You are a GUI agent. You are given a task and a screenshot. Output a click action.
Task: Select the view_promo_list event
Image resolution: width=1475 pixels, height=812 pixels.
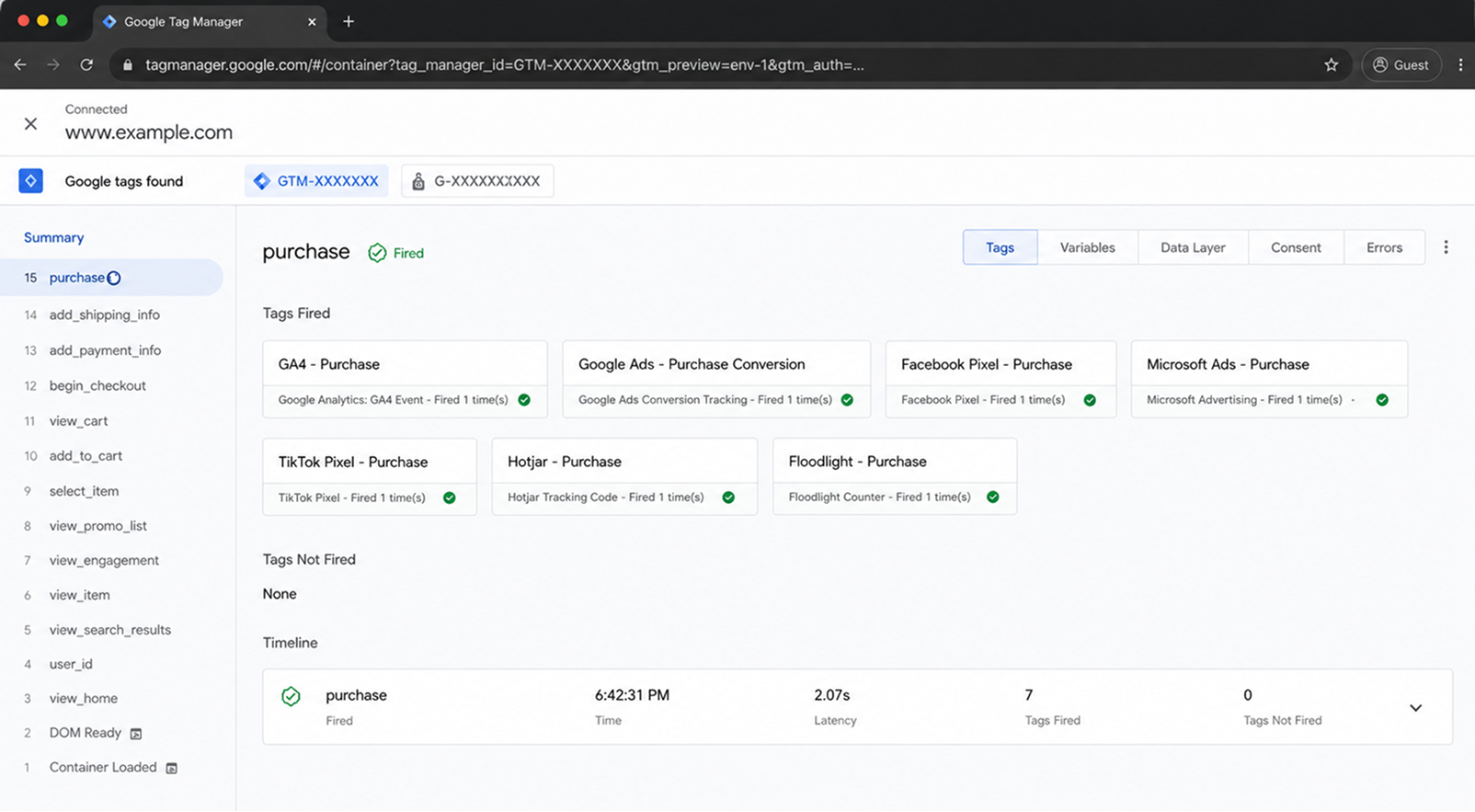97,526
